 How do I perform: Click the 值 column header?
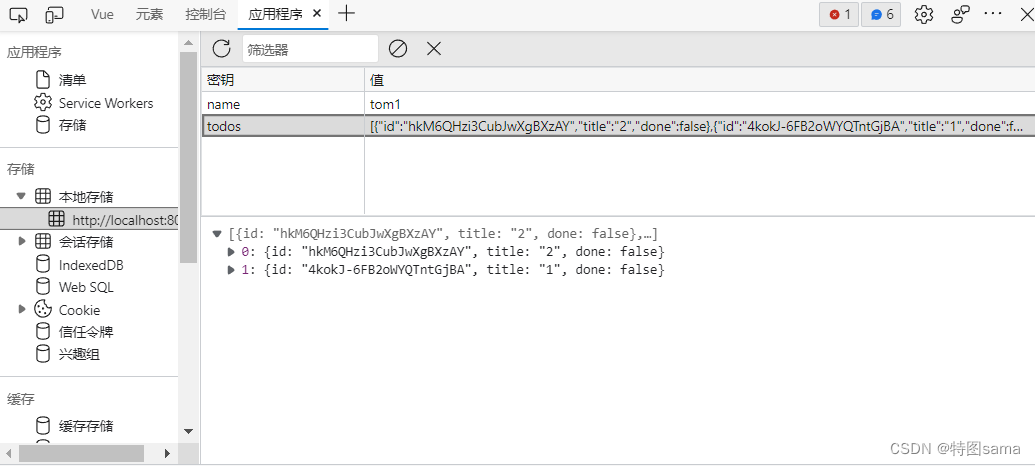tap(700, 80)
